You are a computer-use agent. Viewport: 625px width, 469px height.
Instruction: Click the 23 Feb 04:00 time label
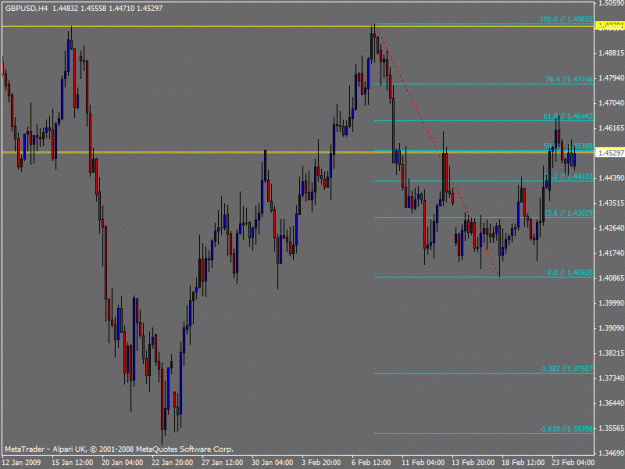pyautogui.click(x=573, y=462)
